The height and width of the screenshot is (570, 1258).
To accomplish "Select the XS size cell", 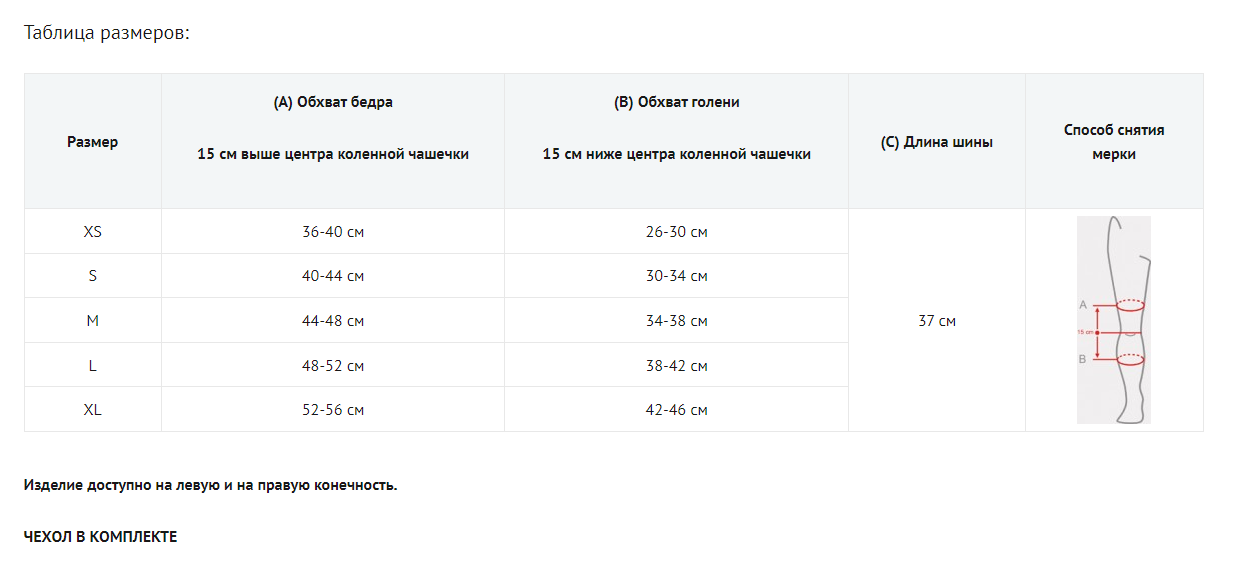I will (x=93, y=232).
